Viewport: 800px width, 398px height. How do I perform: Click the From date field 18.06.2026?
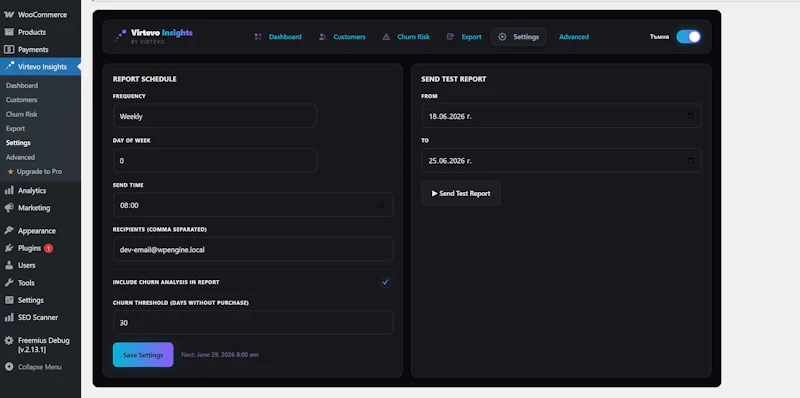tap(561, 116)
